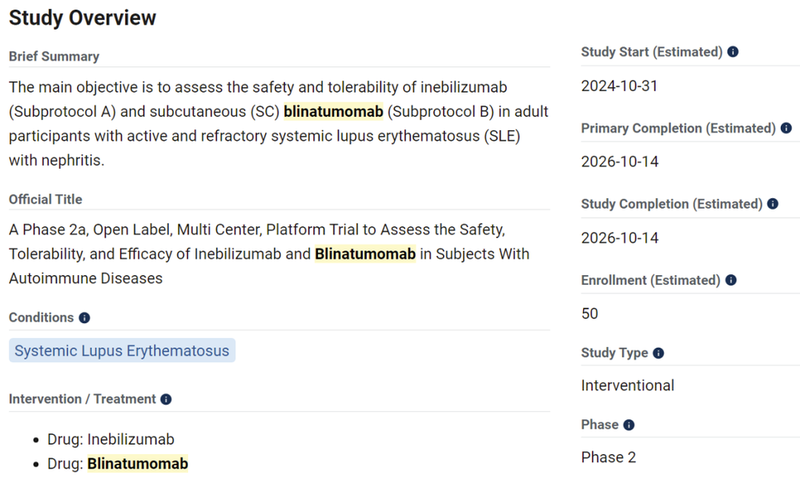This screenshot has width=800, height=483.
Task: Click the Study Completion (Estimated) info icon
Action: [773, 204]
